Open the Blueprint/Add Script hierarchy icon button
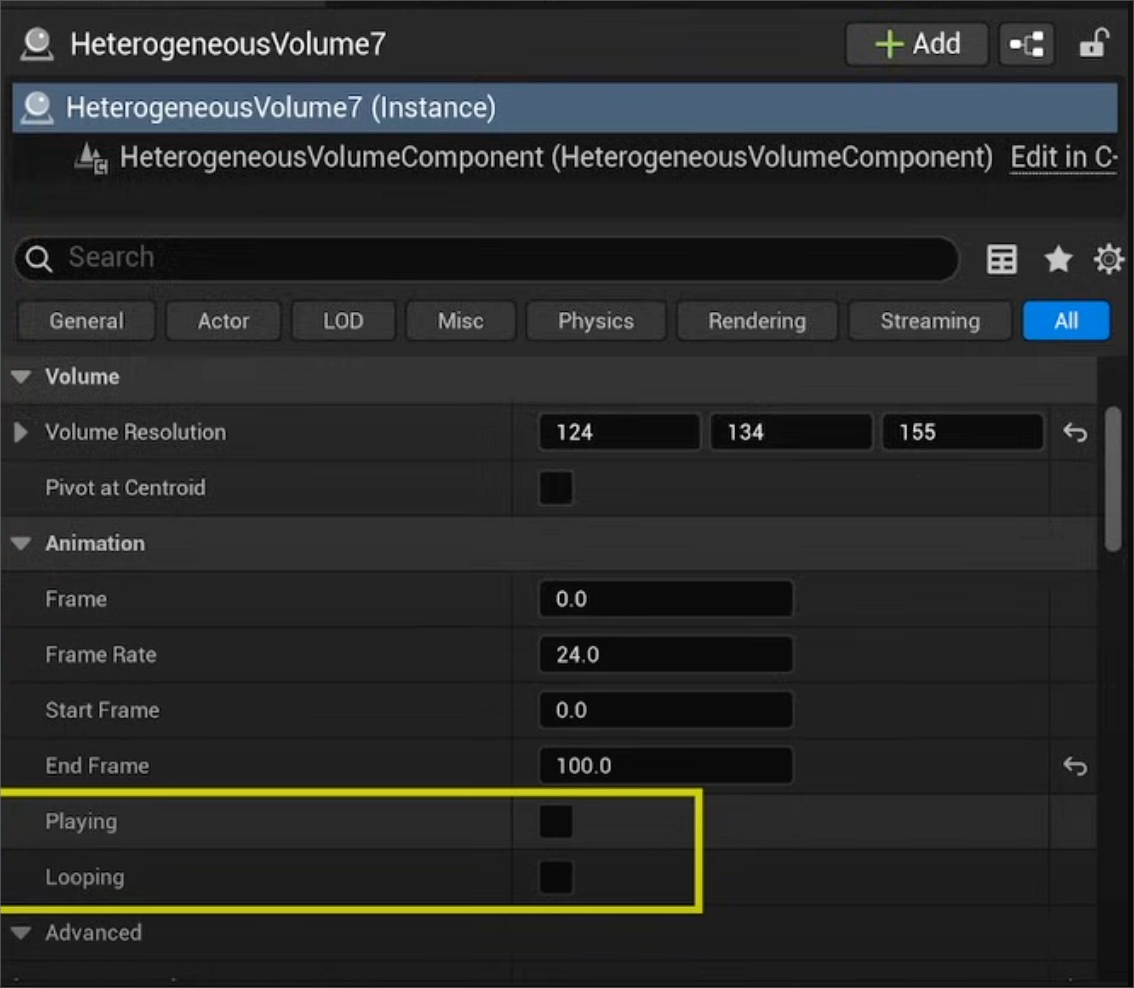Viewport: 1134px width, 988px height. point(1026,44)
